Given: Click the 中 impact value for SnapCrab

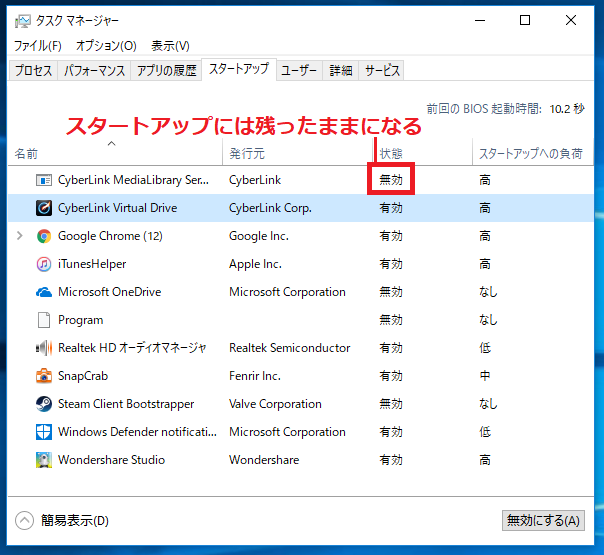Looking at the screenshot, I should [x=485, y=376].
